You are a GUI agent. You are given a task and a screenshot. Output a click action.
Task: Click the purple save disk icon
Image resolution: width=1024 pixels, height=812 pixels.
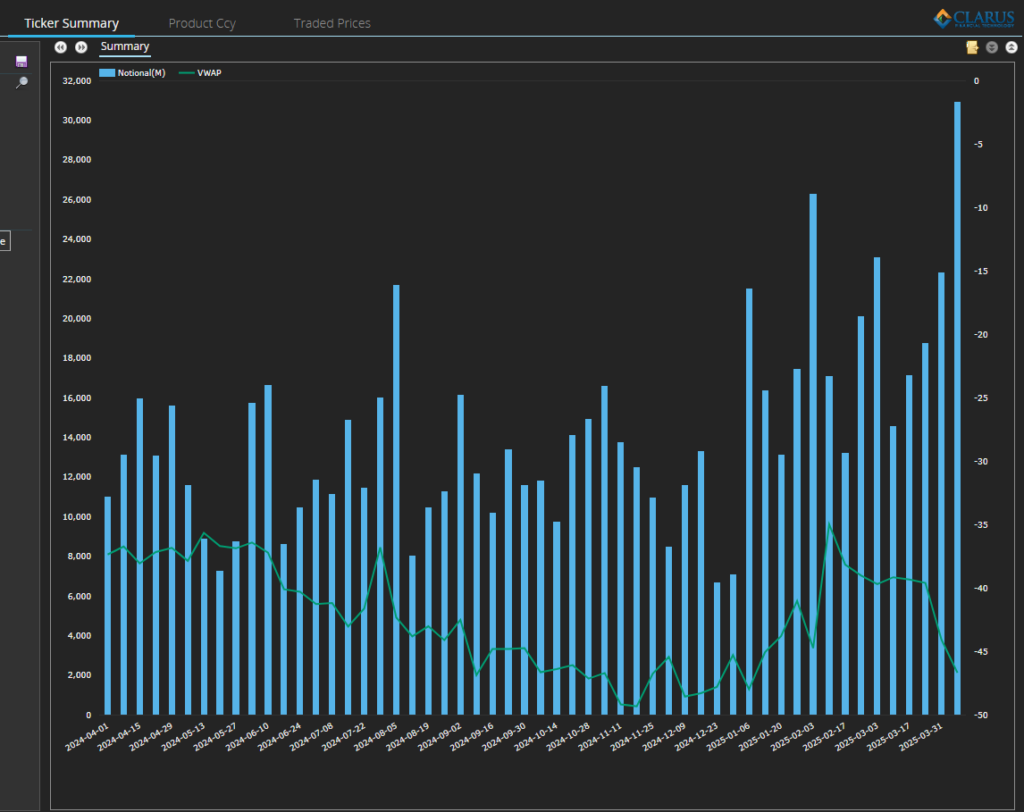22,62
